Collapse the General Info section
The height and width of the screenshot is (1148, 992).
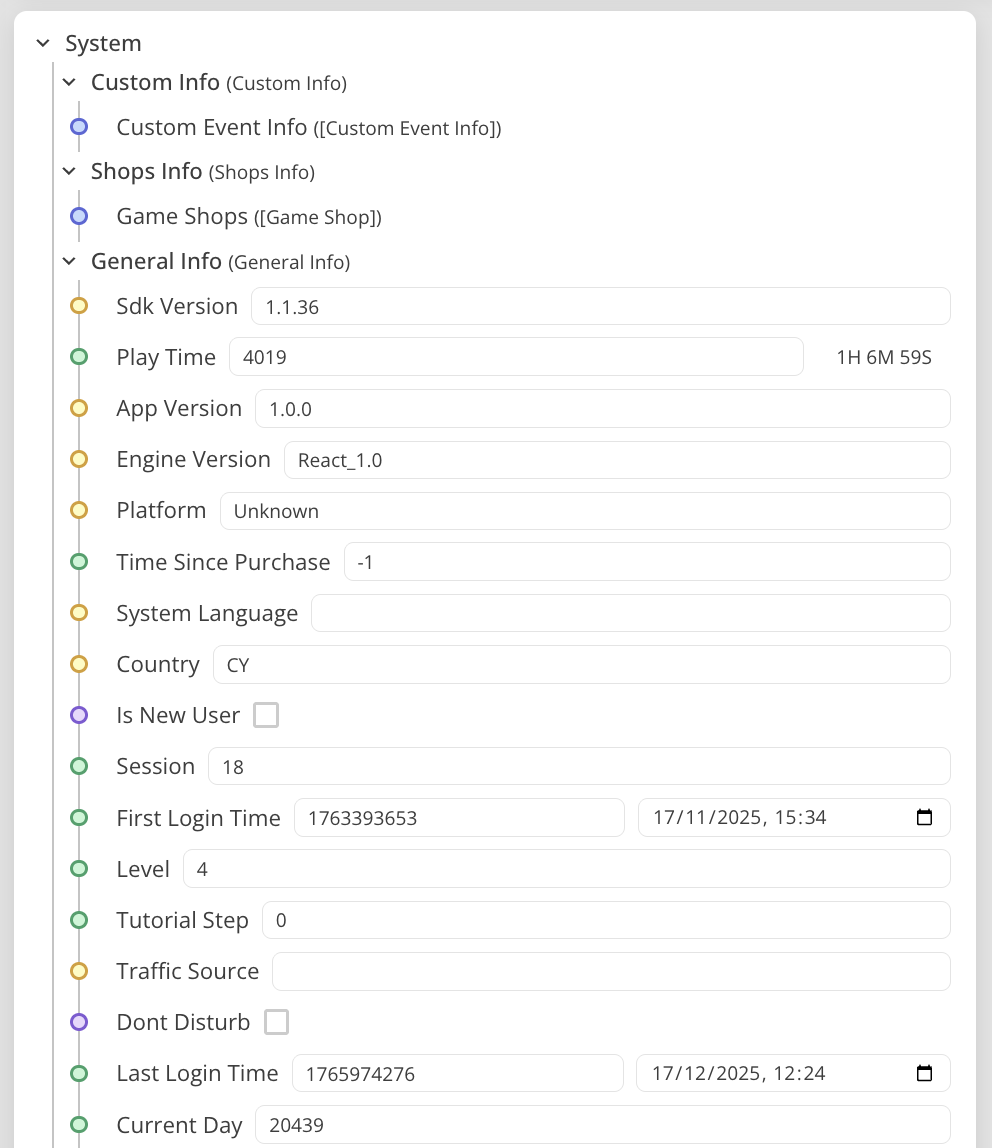[x=69, y=261]
